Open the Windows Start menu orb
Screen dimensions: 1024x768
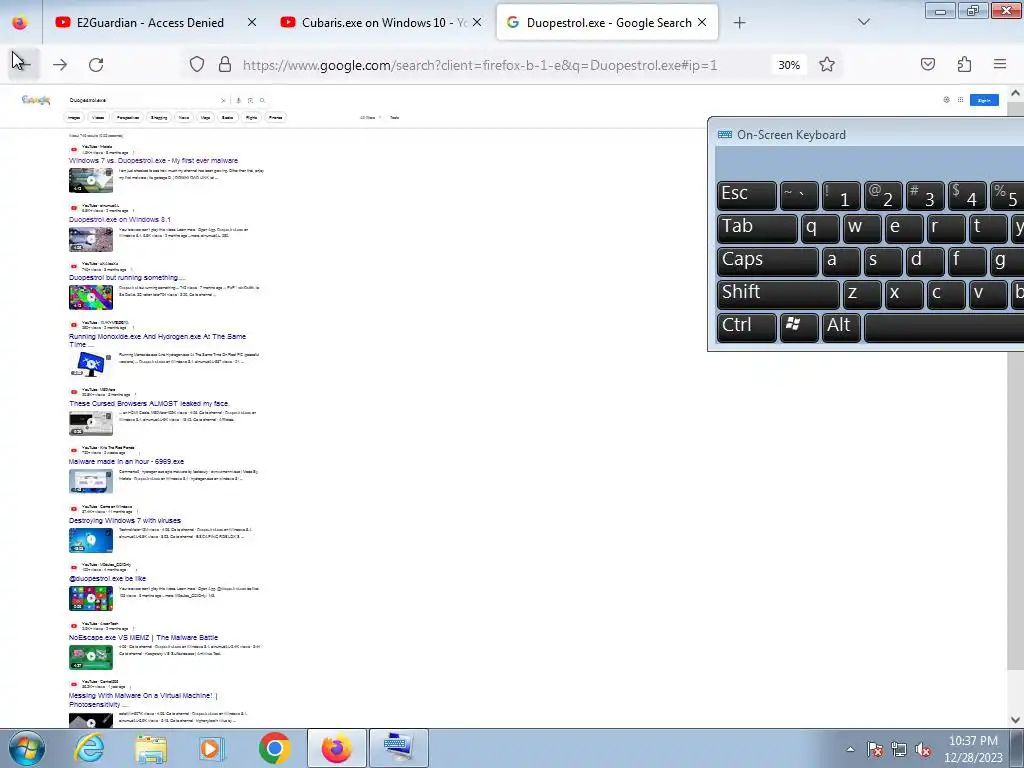click(x=26, y=748)
